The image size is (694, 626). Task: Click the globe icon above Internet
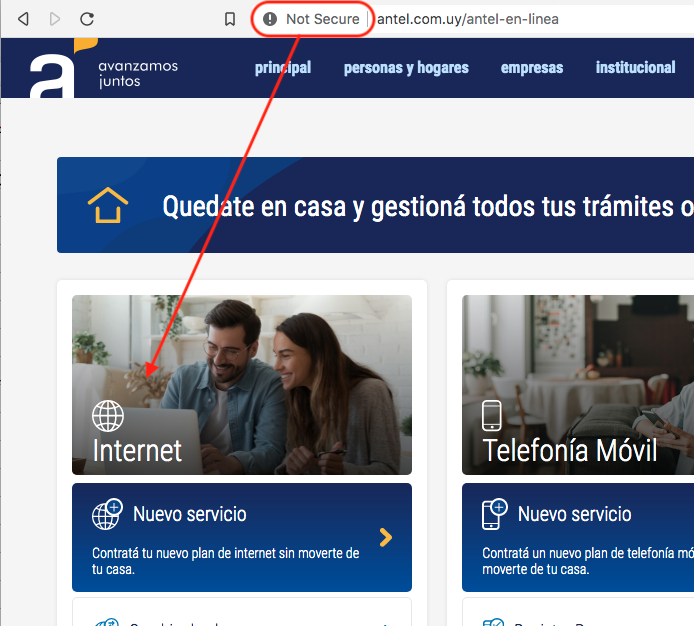click(x=108, y=416)
